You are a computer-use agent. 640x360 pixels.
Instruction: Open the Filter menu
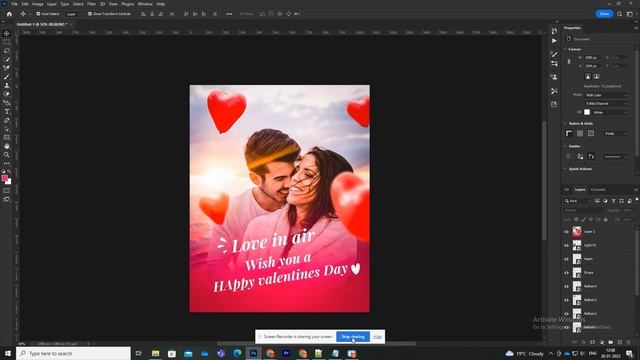coord(91,4)
